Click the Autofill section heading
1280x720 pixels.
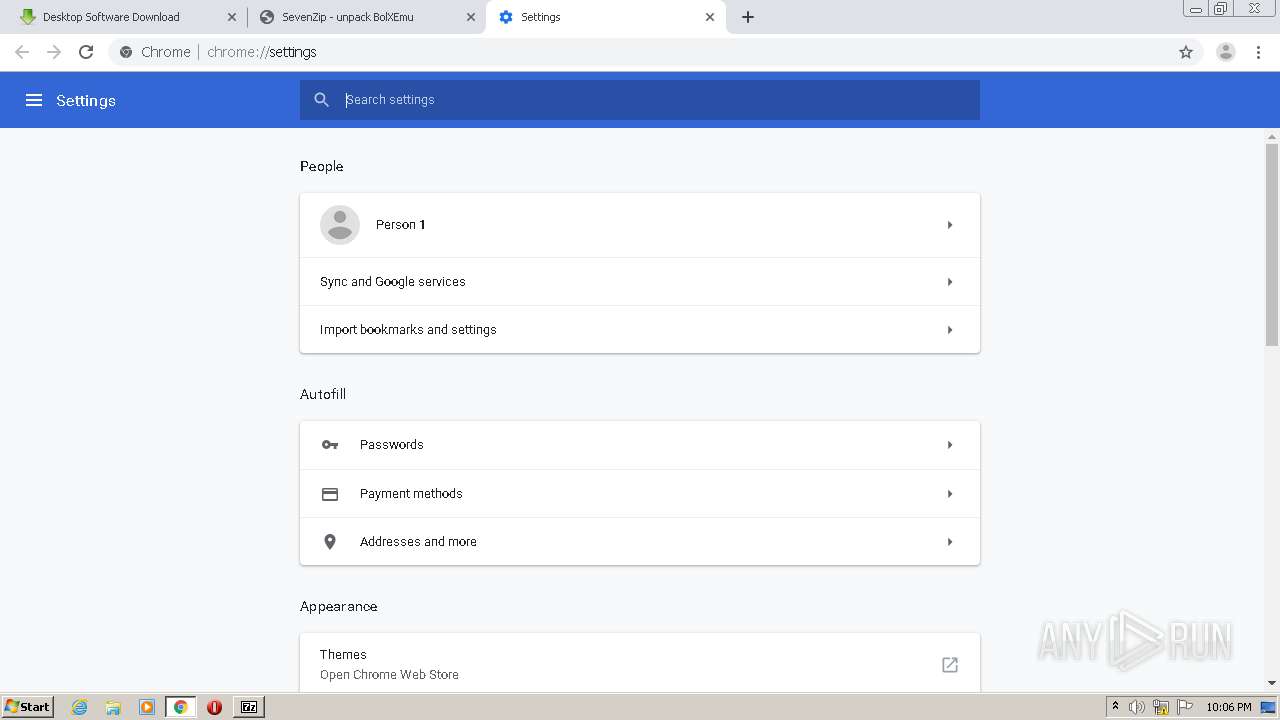click(x=323, y=395)
